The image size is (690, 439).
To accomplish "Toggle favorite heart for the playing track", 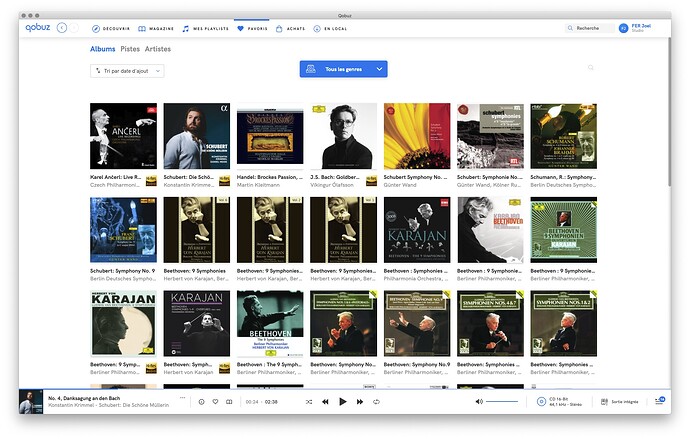I will tap(215, 402).
